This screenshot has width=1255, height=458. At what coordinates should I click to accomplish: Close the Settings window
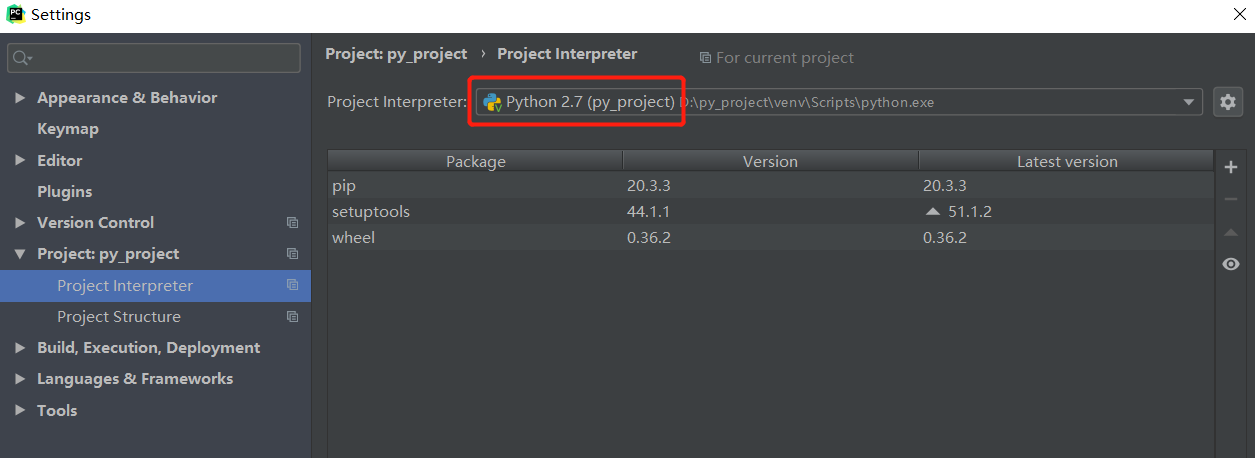(1239, 14)
